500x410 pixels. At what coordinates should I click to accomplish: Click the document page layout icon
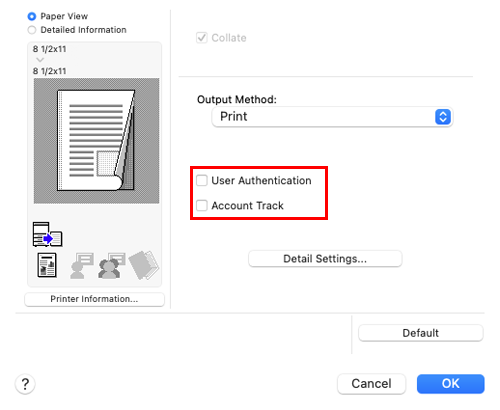pos(47,265)
